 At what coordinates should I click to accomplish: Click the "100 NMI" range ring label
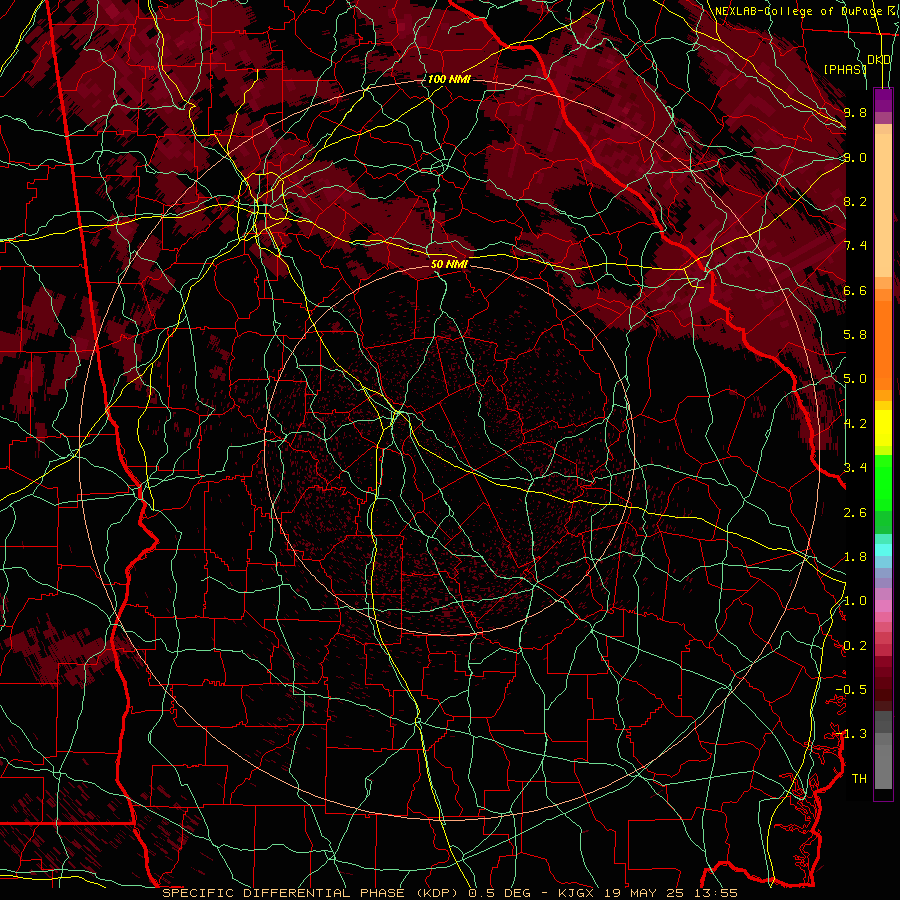pos(449,79)
